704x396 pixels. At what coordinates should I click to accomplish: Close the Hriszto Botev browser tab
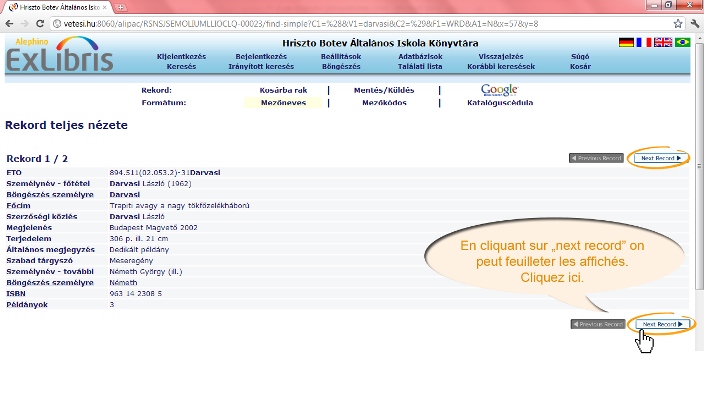click(x=105, y=7)
